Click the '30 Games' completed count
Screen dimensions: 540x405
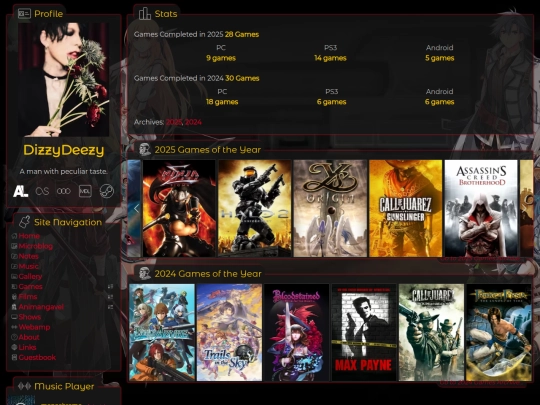pyautogui.click(x=242, y=78)
